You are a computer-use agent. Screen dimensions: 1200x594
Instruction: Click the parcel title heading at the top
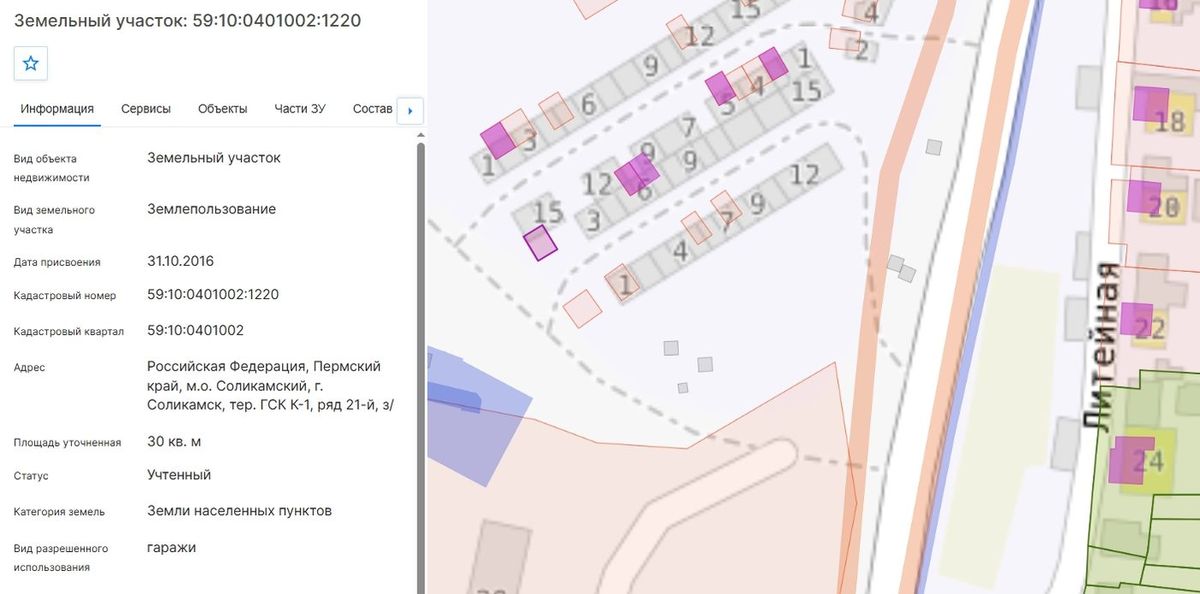[188, 20]
